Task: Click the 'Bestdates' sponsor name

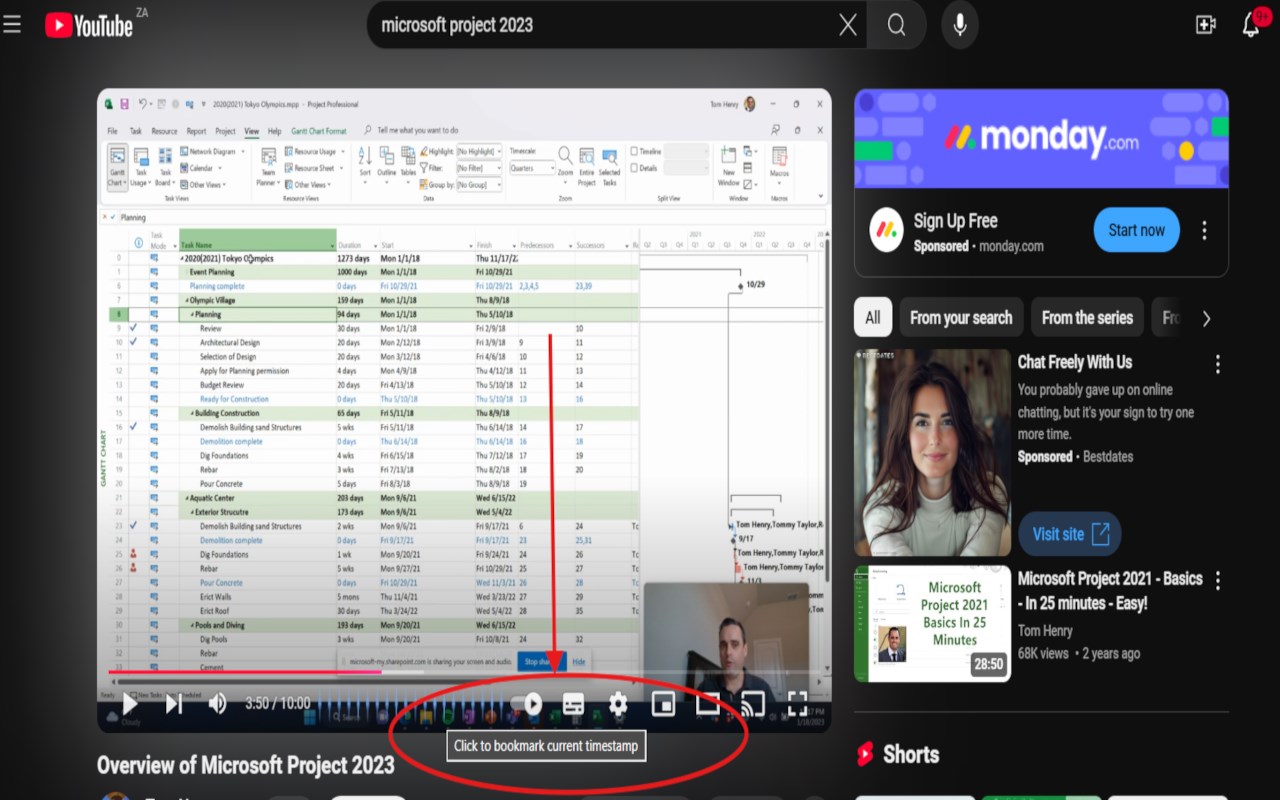Action: tap(1108, 457)
